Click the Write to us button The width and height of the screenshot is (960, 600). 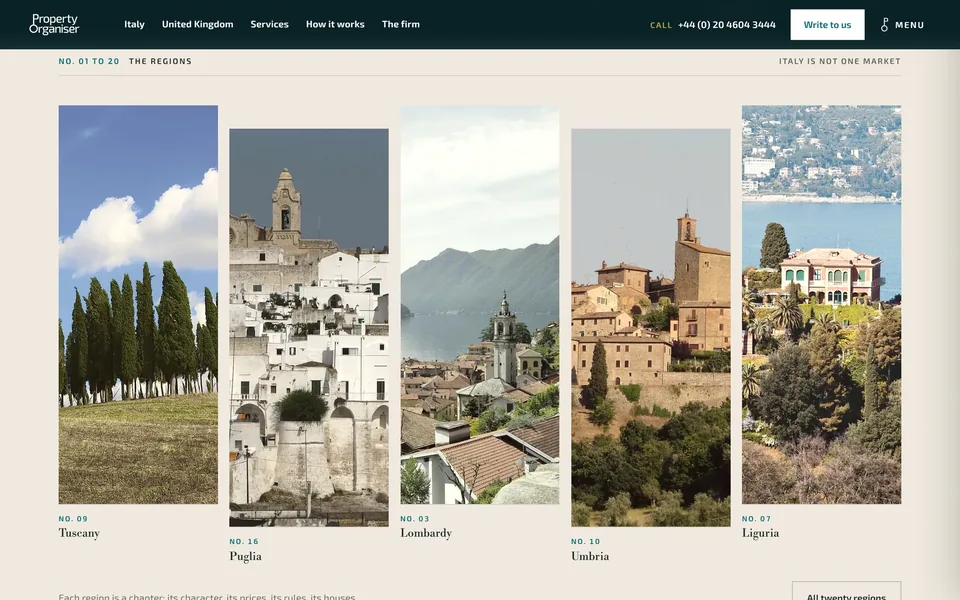827,24
